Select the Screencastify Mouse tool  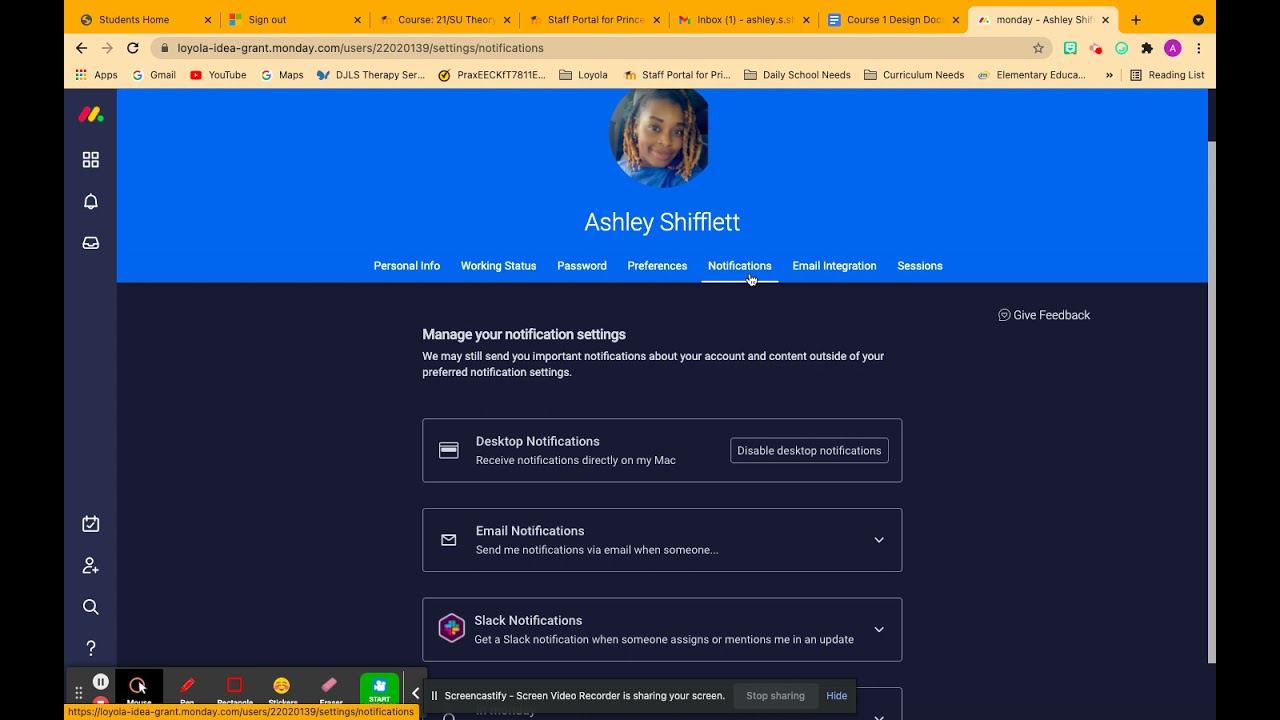[138, 687]
